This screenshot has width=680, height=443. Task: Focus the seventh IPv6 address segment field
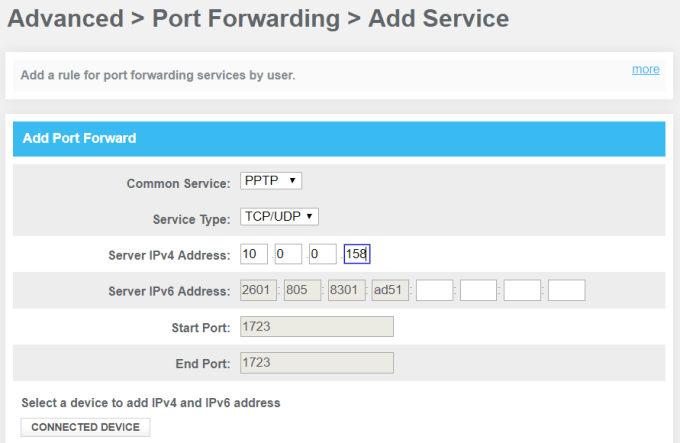522,291
